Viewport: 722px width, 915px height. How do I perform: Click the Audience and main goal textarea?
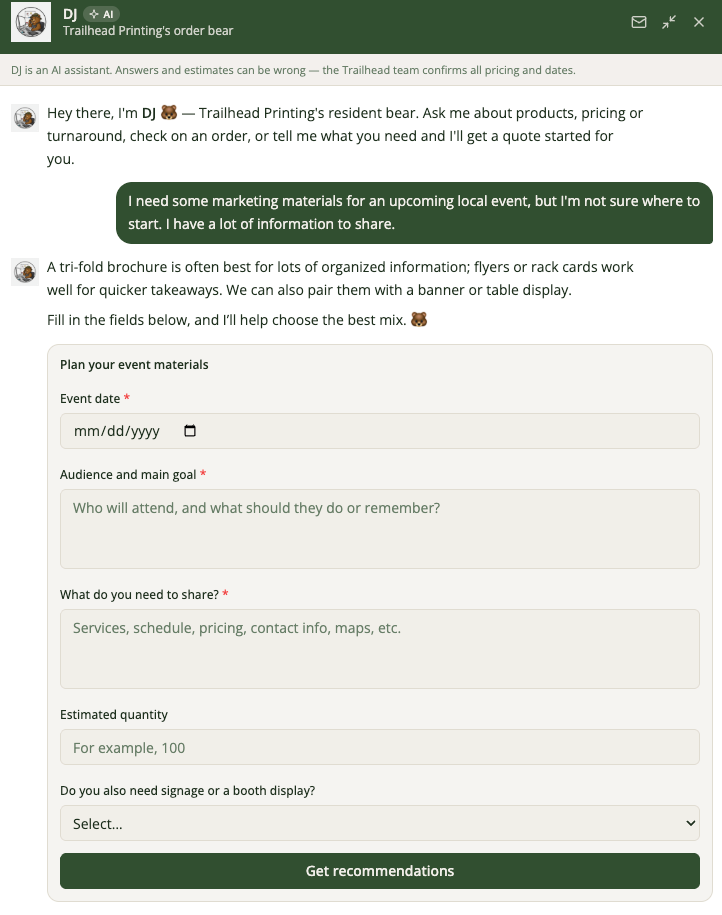(379, 529)
